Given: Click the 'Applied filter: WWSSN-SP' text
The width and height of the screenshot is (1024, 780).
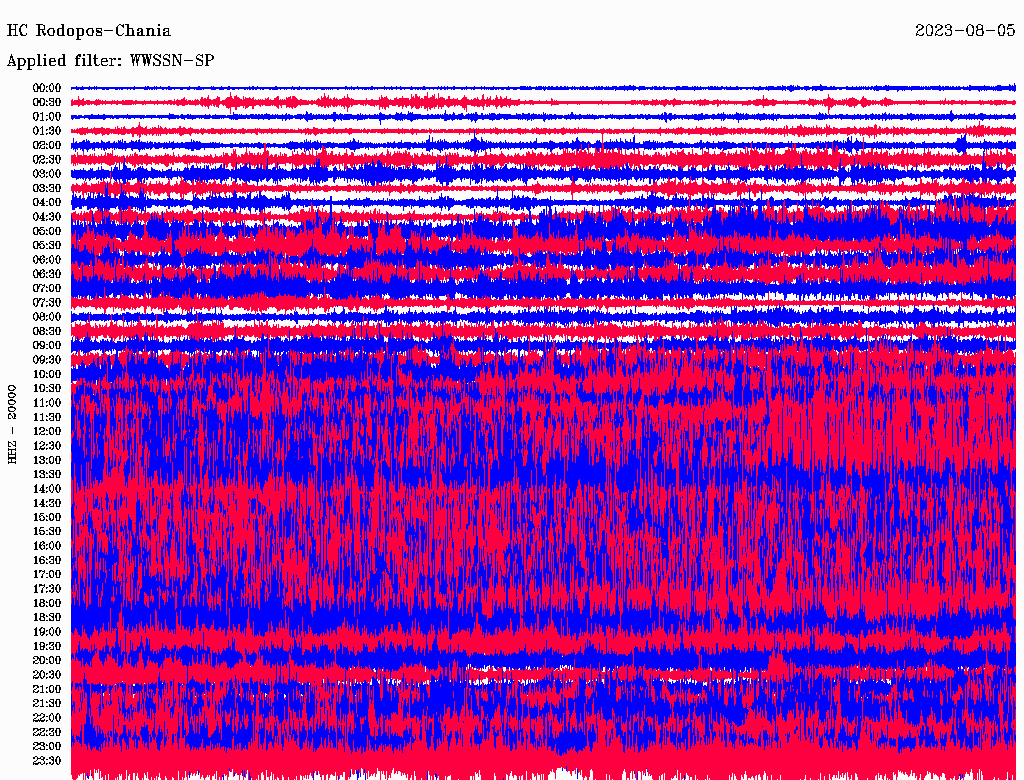Looking at the screenshot, I should (110, 61).
